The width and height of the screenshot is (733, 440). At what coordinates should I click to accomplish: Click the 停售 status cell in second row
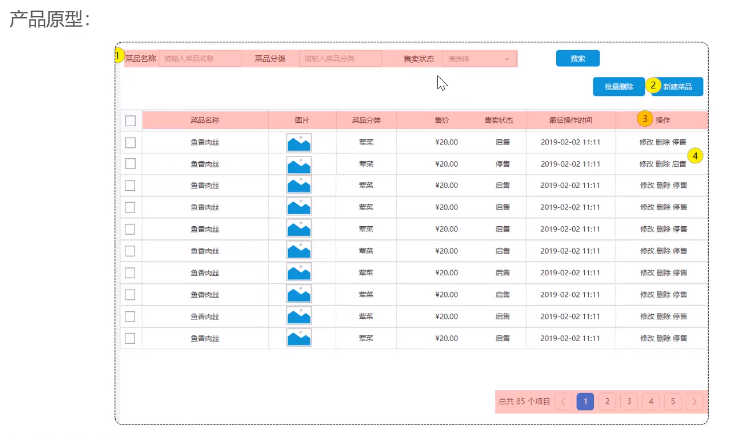coord(503,164)
